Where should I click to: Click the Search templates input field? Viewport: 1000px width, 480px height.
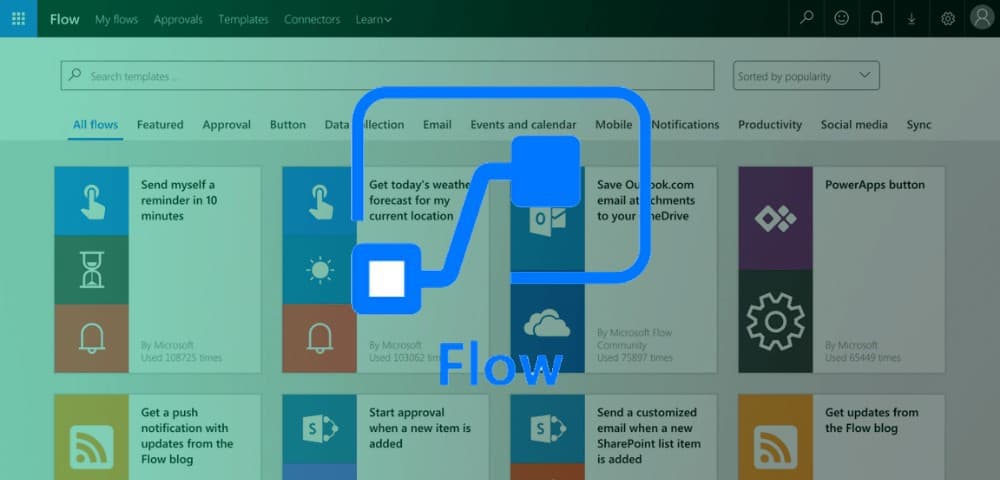point(387,76)
